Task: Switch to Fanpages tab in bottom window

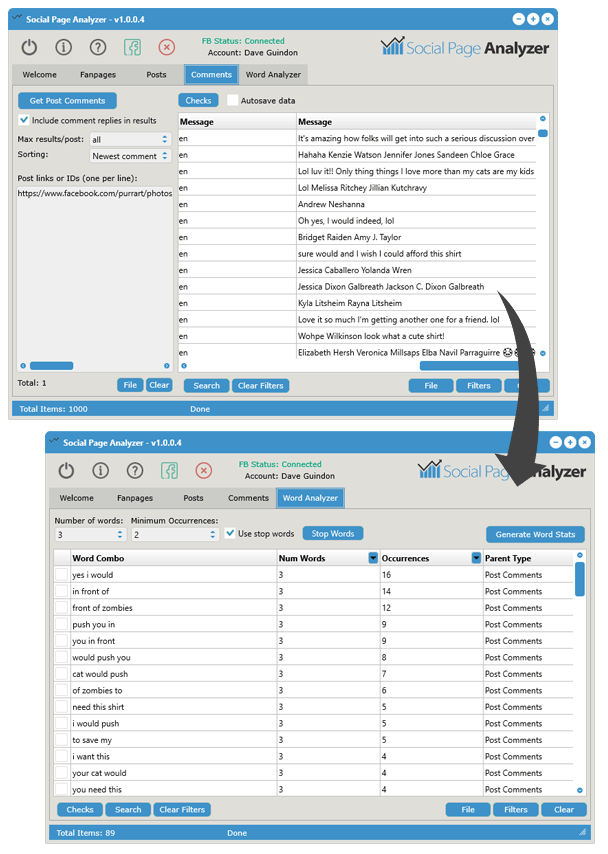Action: point(135,498)
